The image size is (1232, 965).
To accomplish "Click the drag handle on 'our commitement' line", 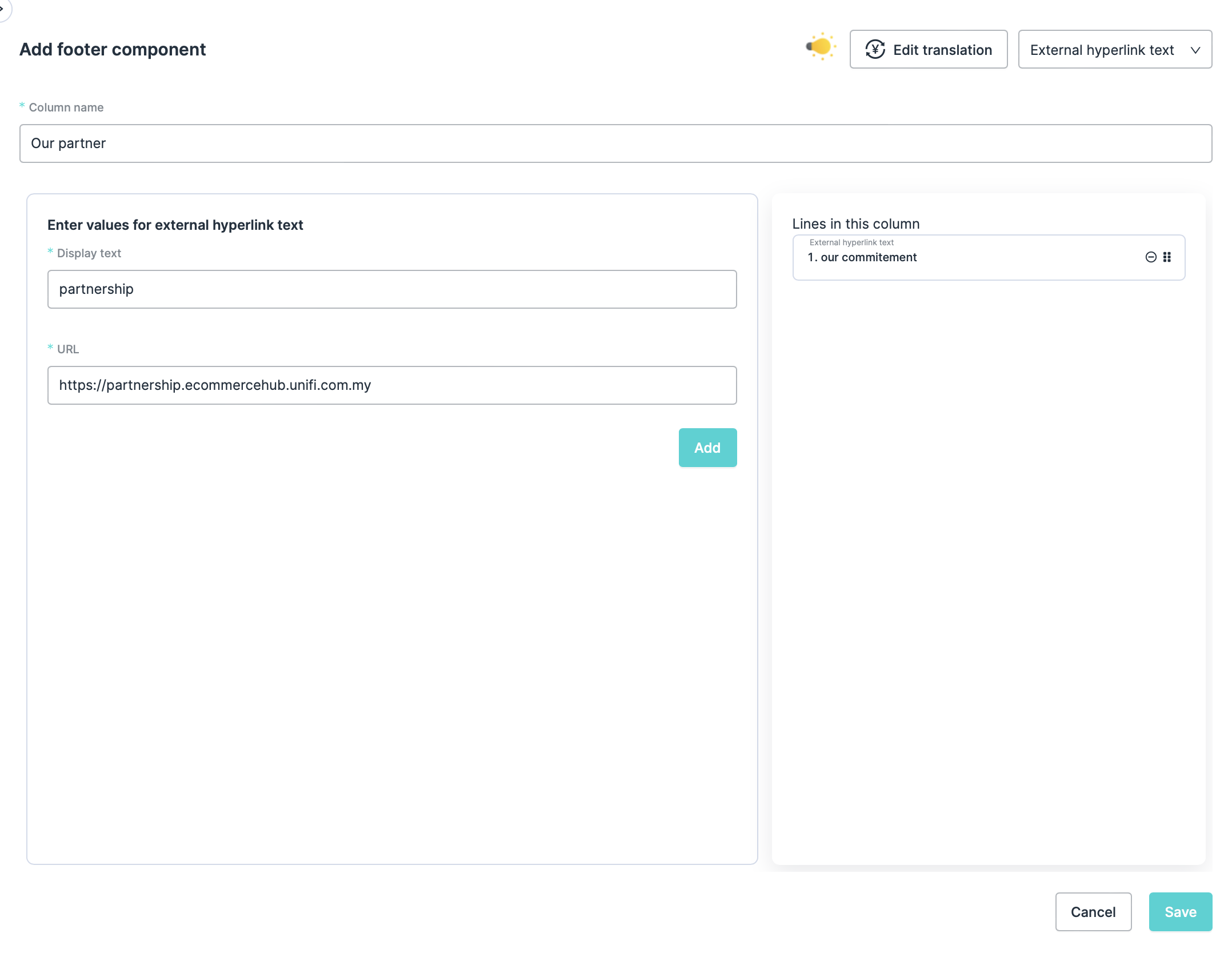I will tap(1167, 257).
